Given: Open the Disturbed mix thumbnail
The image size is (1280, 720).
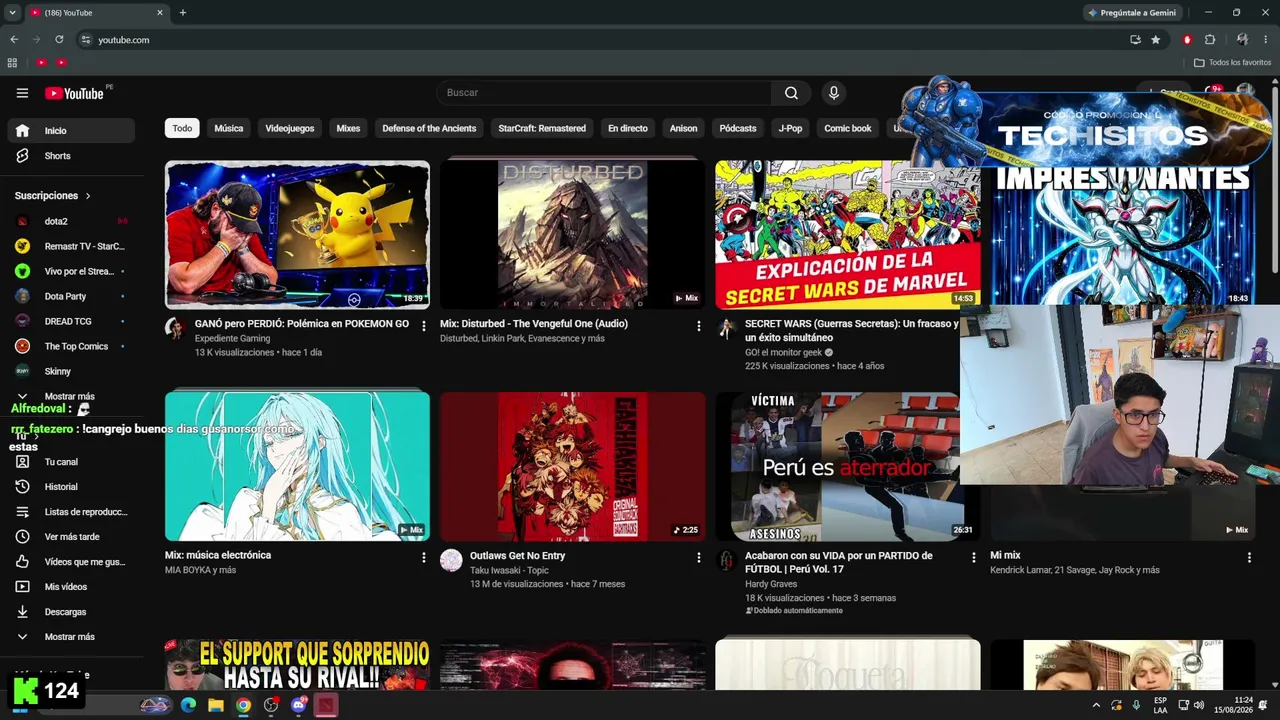Looking at the screenshot, I should 573,235.
